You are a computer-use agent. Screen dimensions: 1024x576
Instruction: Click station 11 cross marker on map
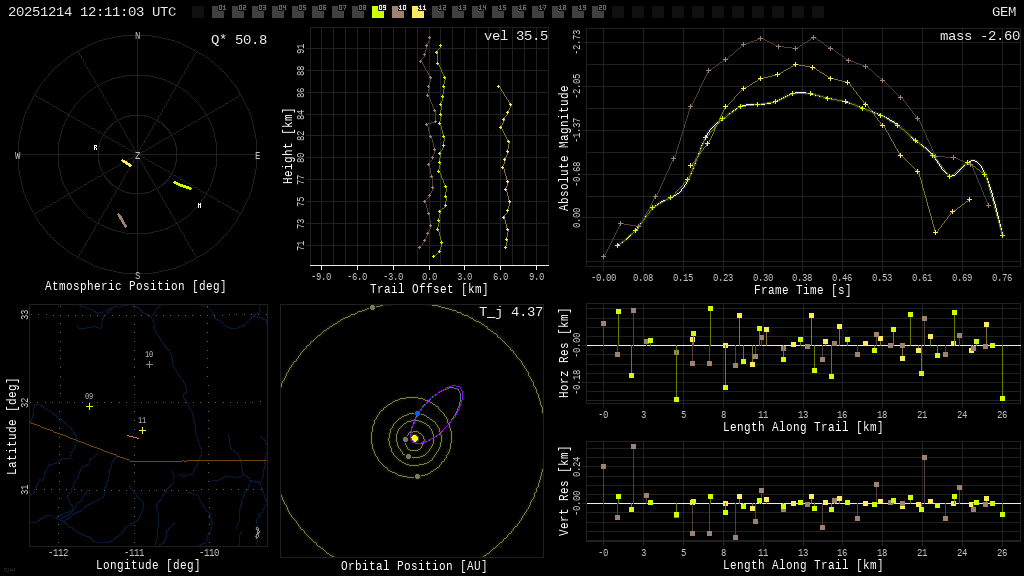(142, 430)
